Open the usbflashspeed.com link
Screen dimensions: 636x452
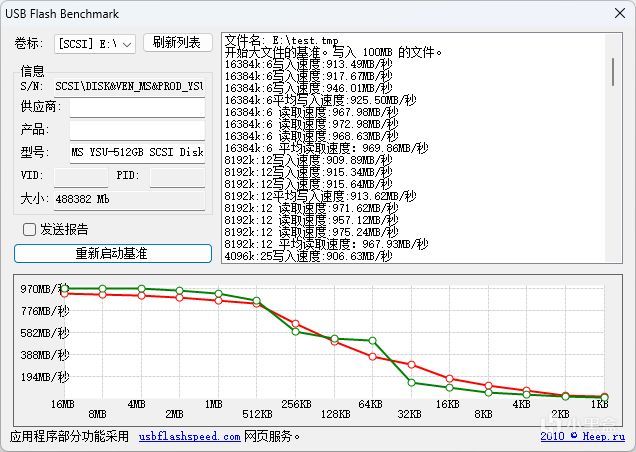pos(189,437)
